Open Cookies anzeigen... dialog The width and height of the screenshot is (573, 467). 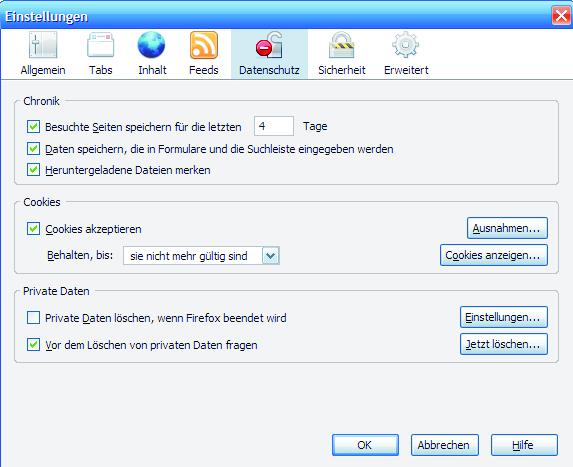494,255
